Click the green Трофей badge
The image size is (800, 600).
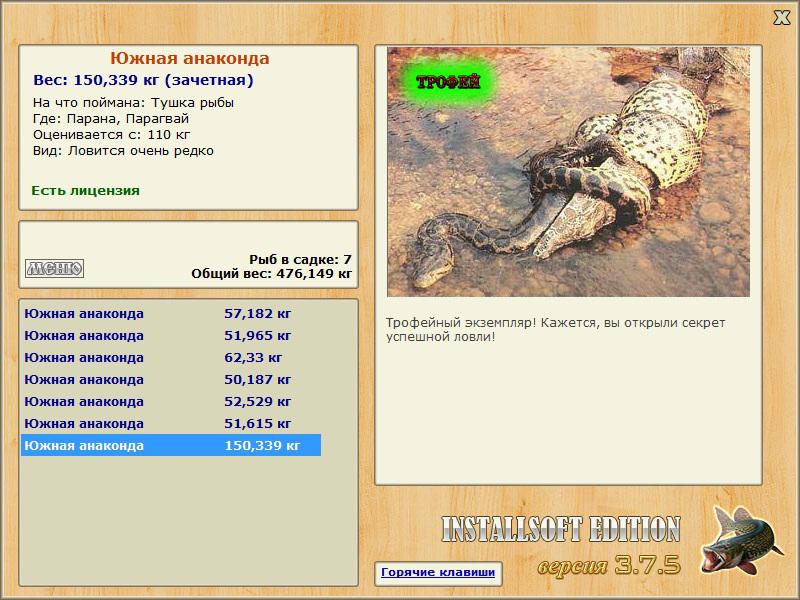point(448,82)
